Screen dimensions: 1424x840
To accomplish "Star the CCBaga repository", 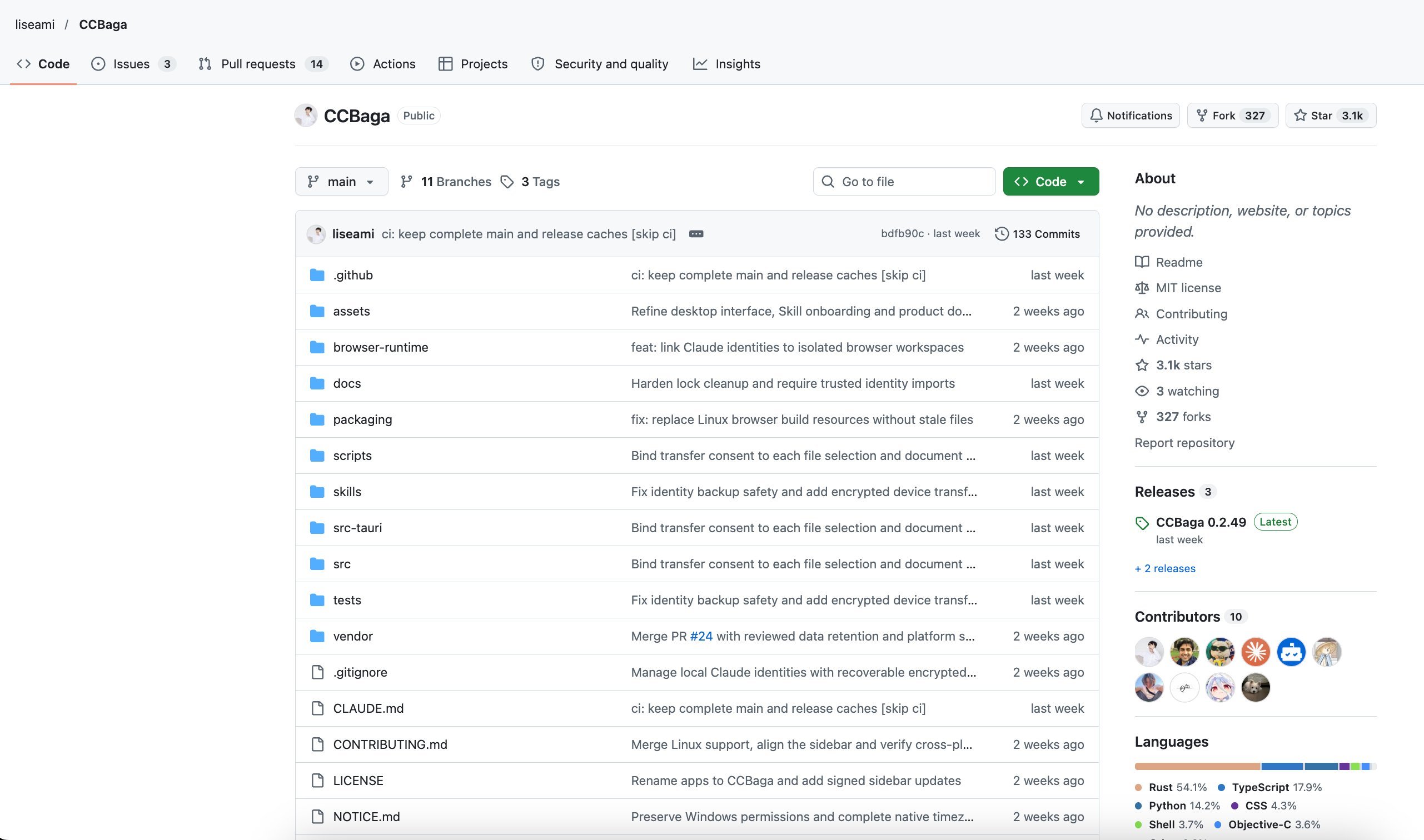I will coord(1331,116).
